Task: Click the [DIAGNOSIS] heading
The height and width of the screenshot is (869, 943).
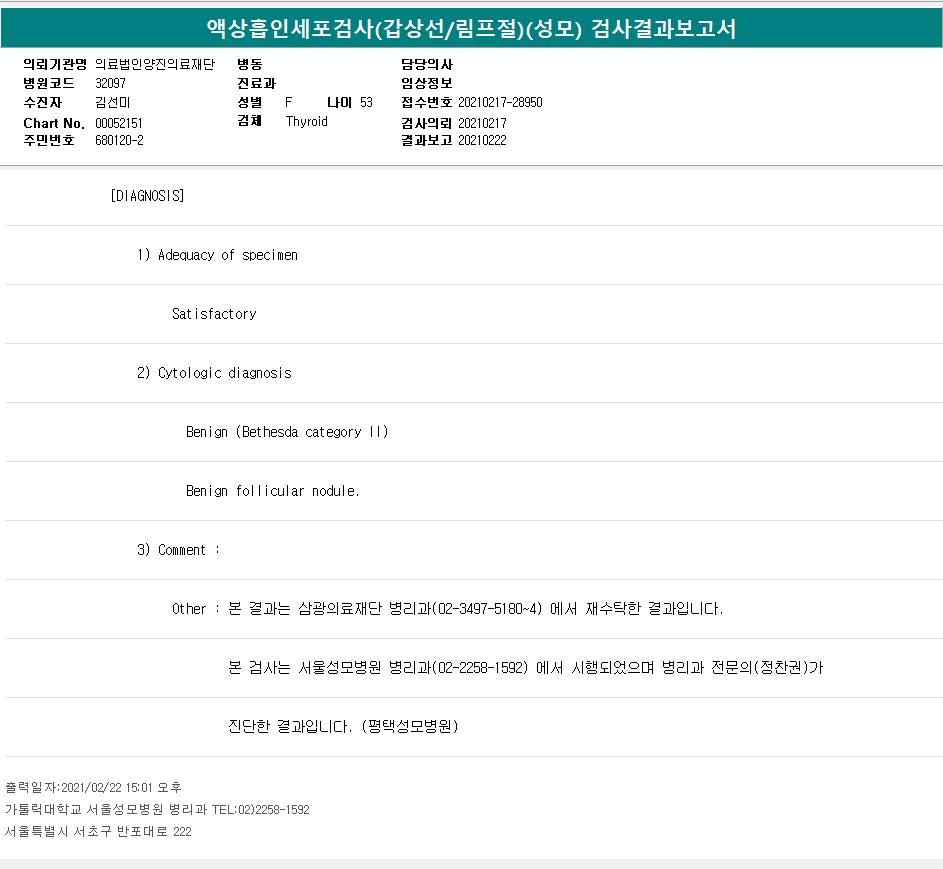Action: pyautogui.click(x=147, y=196)
